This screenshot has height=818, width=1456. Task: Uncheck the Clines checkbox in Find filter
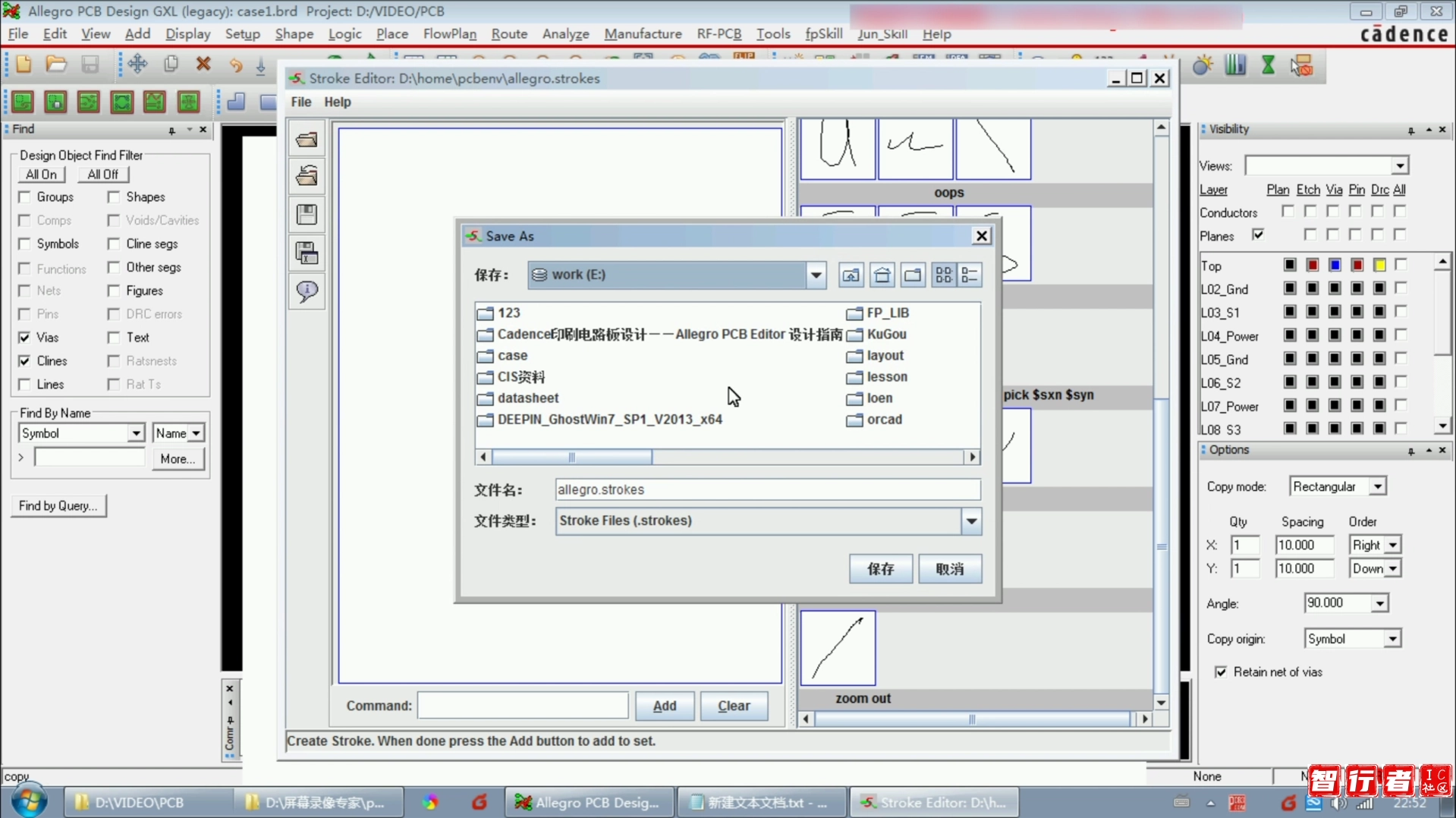(x=25, y=361)
